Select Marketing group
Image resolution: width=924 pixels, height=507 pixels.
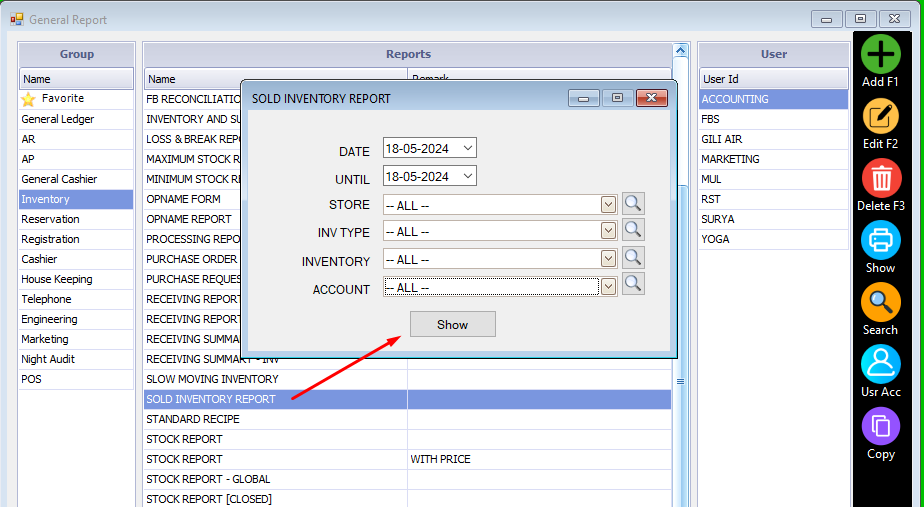click(76, 340)
